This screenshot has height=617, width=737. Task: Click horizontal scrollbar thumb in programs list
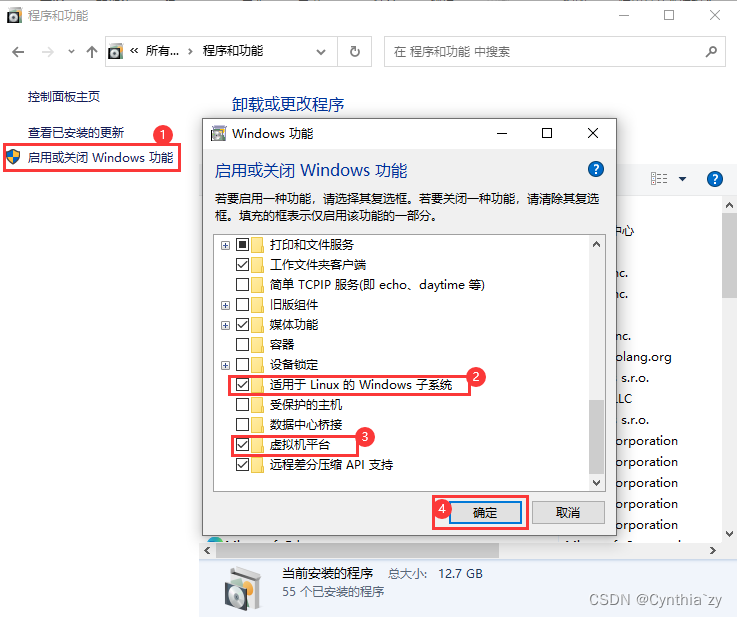(357, 550)
